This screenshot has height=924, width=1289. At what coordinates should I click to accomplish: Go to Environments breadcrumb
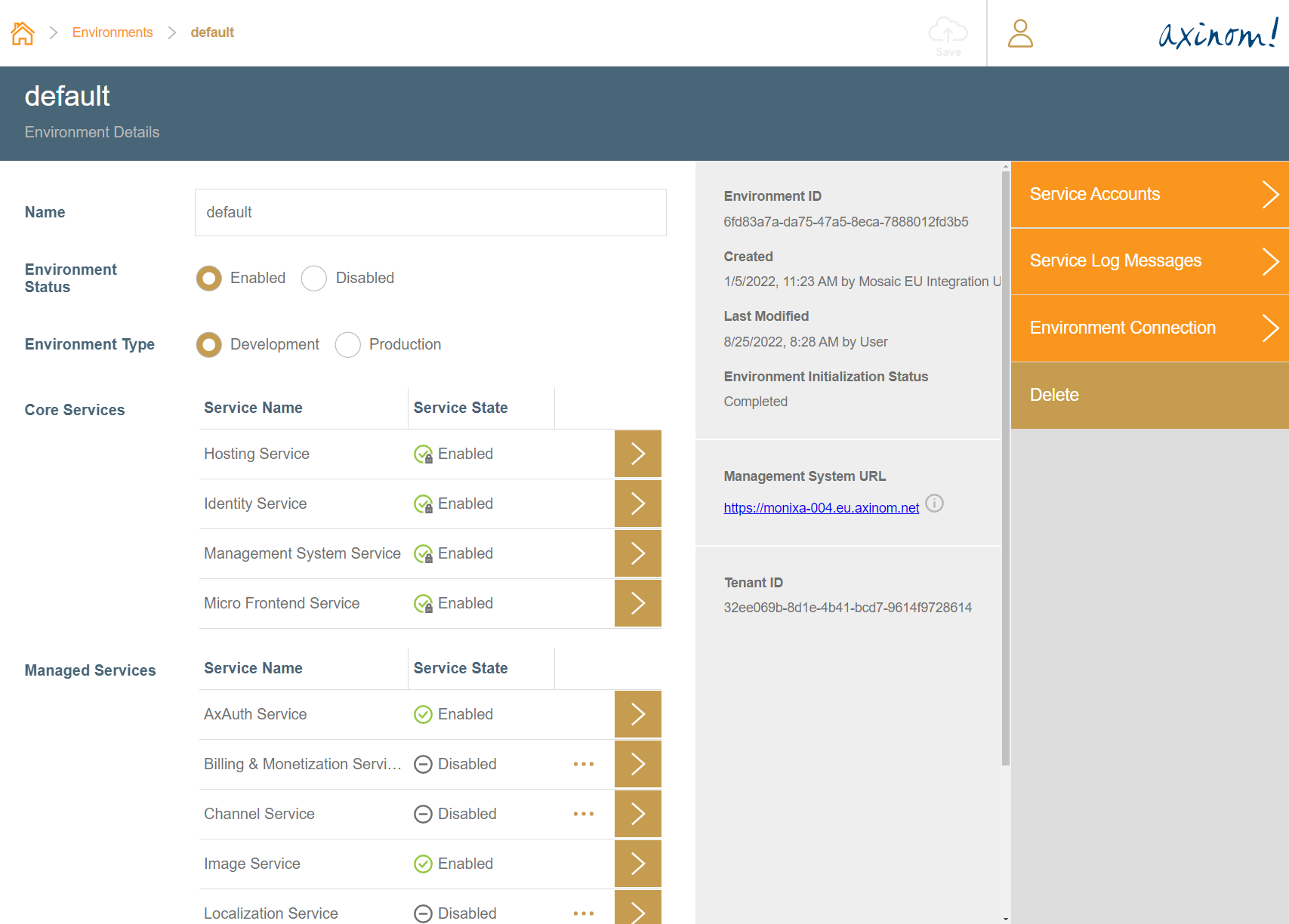pos(113,32)
